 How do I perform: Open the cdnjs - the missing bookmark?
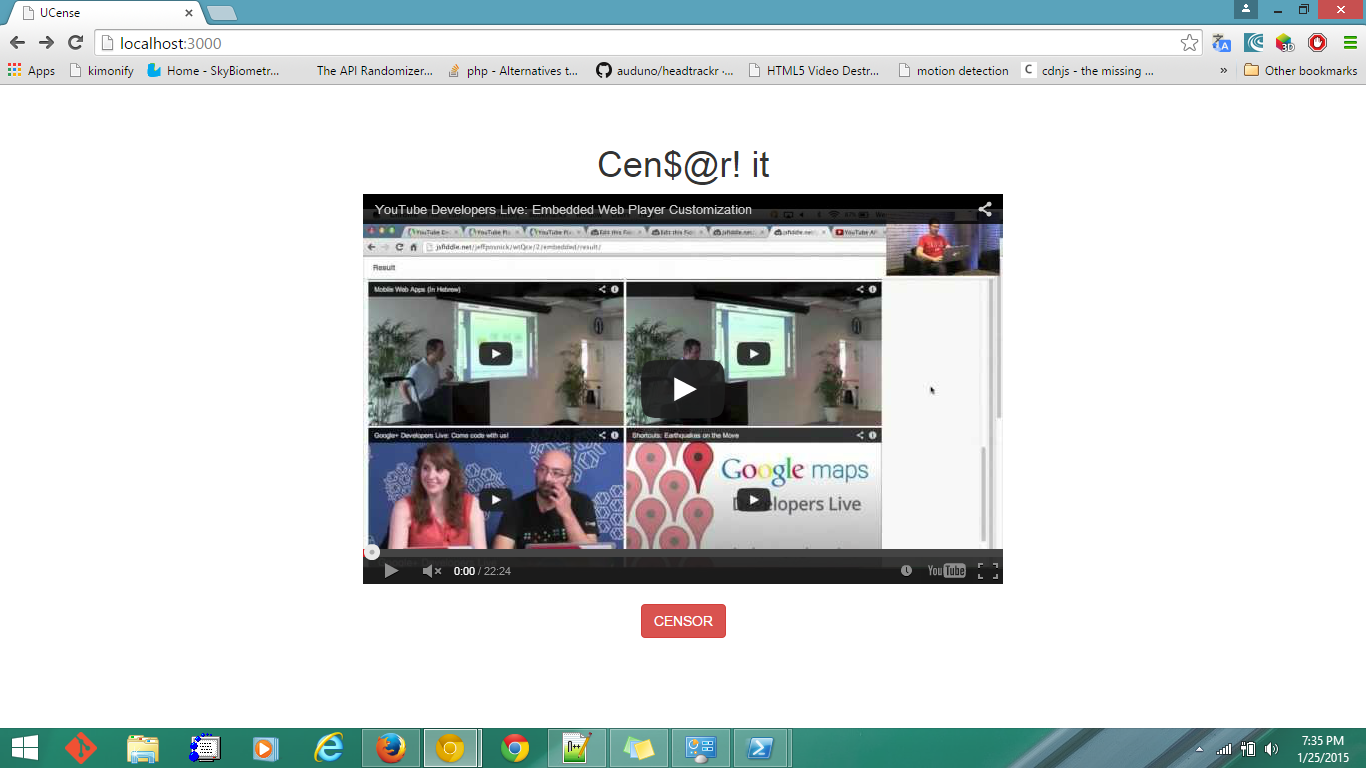pos(1088,71)
